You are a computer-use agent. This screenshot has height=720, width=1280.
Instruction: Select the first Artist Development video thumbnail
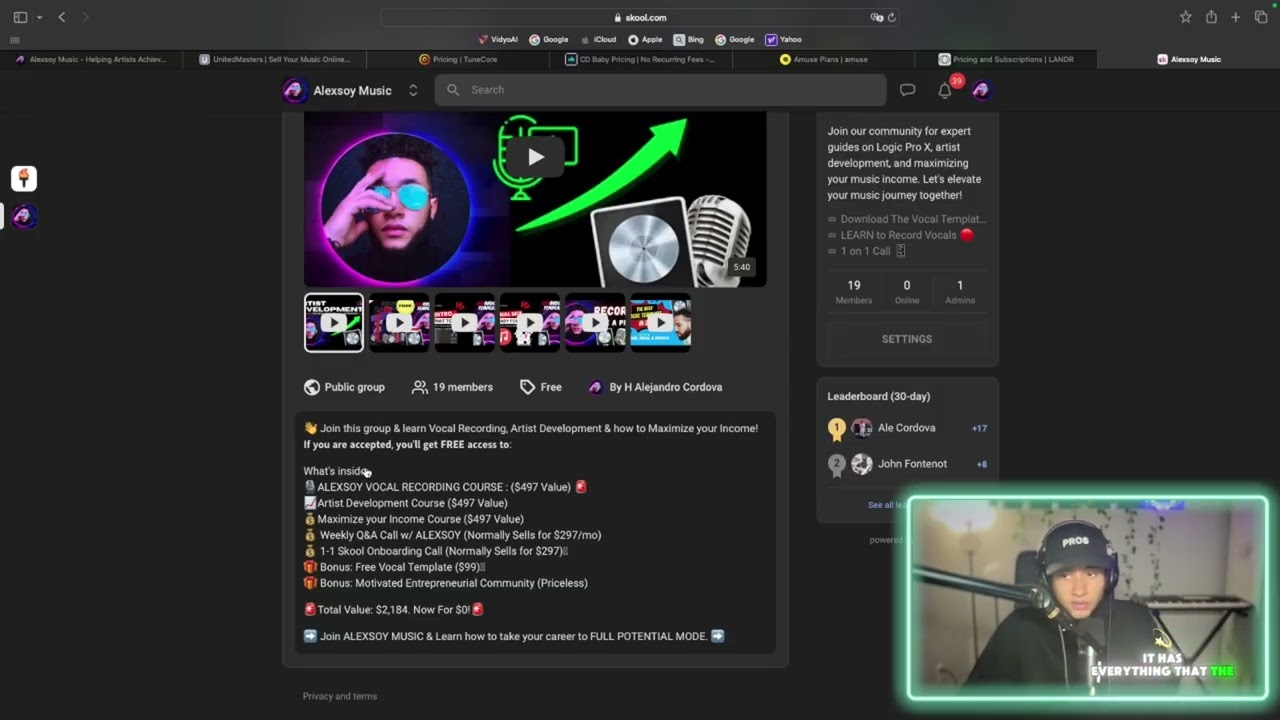[x=334, y=322]
